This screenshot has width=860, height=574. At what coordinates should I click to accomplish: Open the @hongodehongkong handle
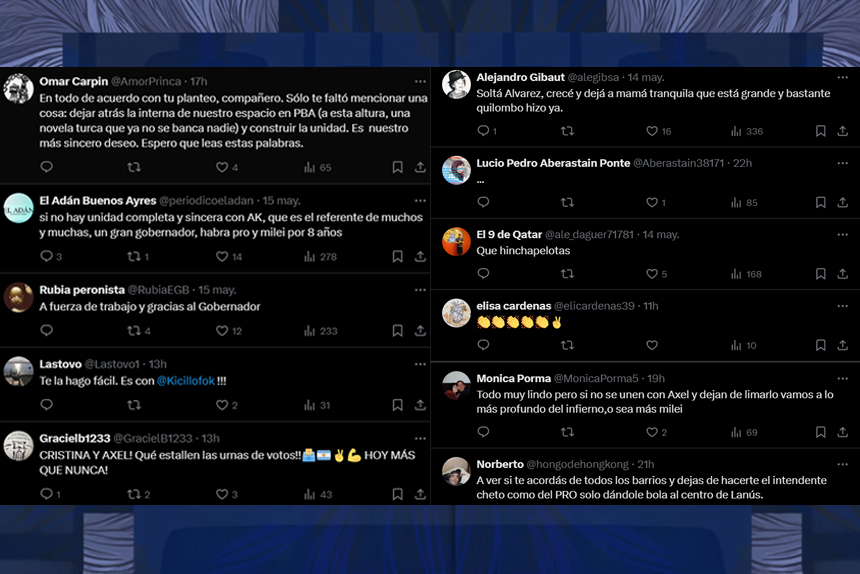(578, 464)
